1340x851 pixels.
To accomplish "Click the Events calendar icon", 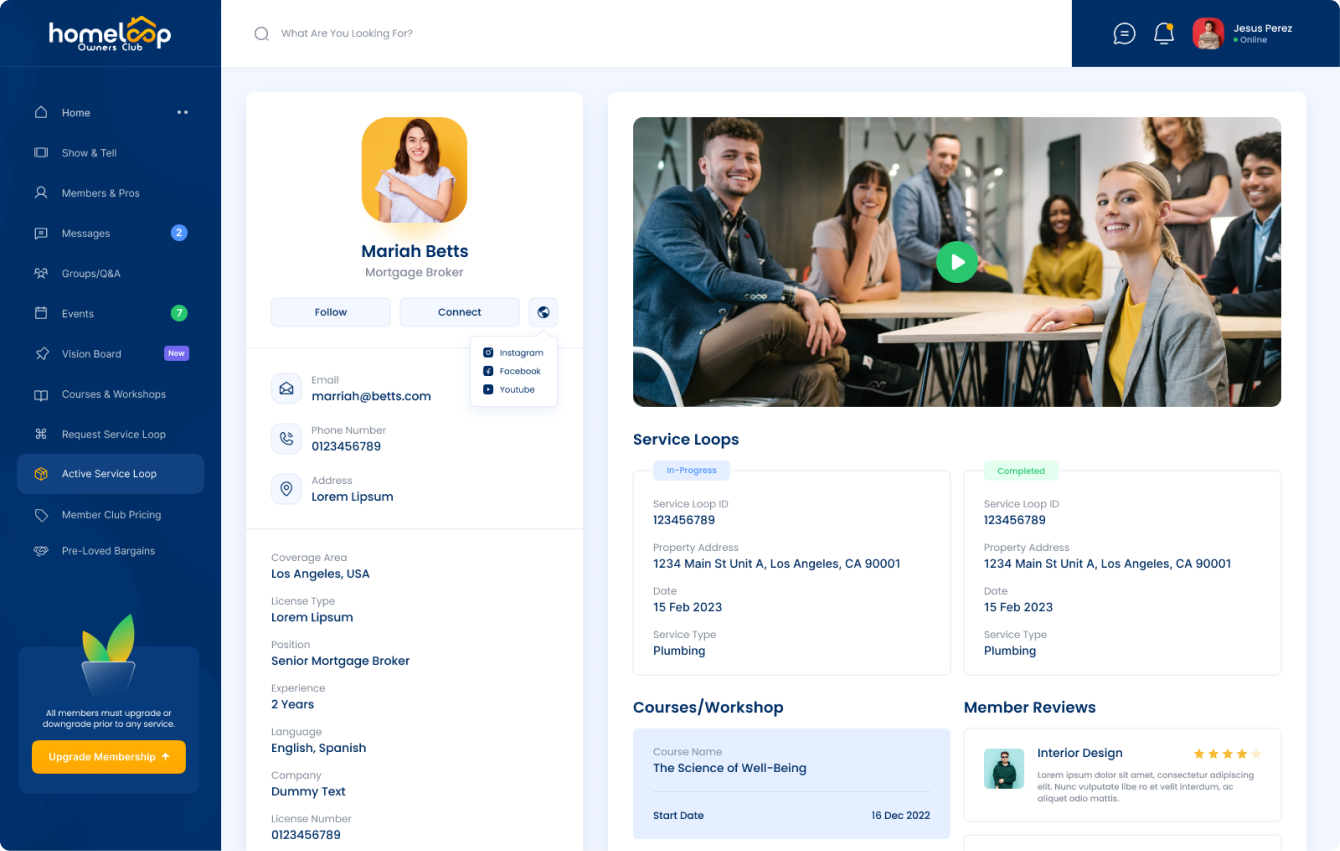I will click(x=41, y=313).
